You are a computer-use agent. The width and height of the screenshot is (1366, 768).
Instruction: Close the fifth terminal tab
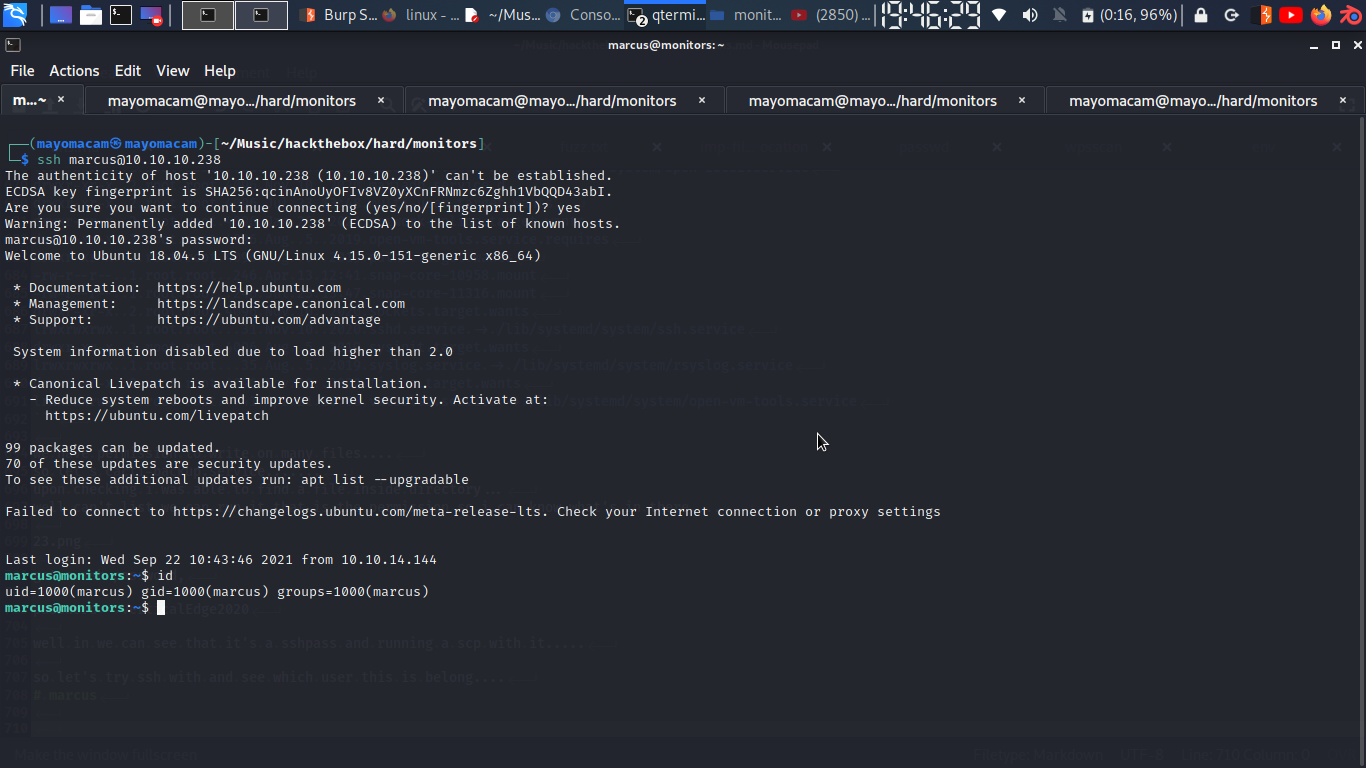click(x=1345, y=100)
